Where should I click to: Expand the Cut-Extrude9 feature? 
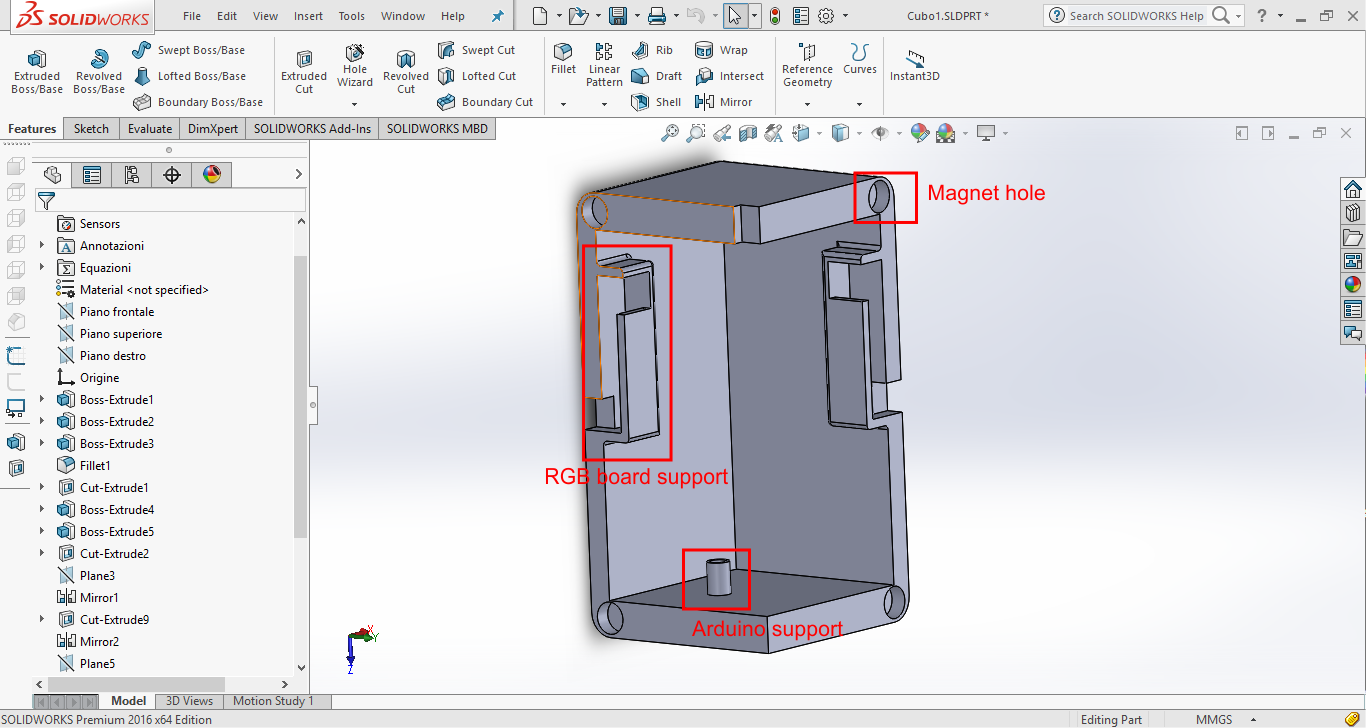pos(41,620)
